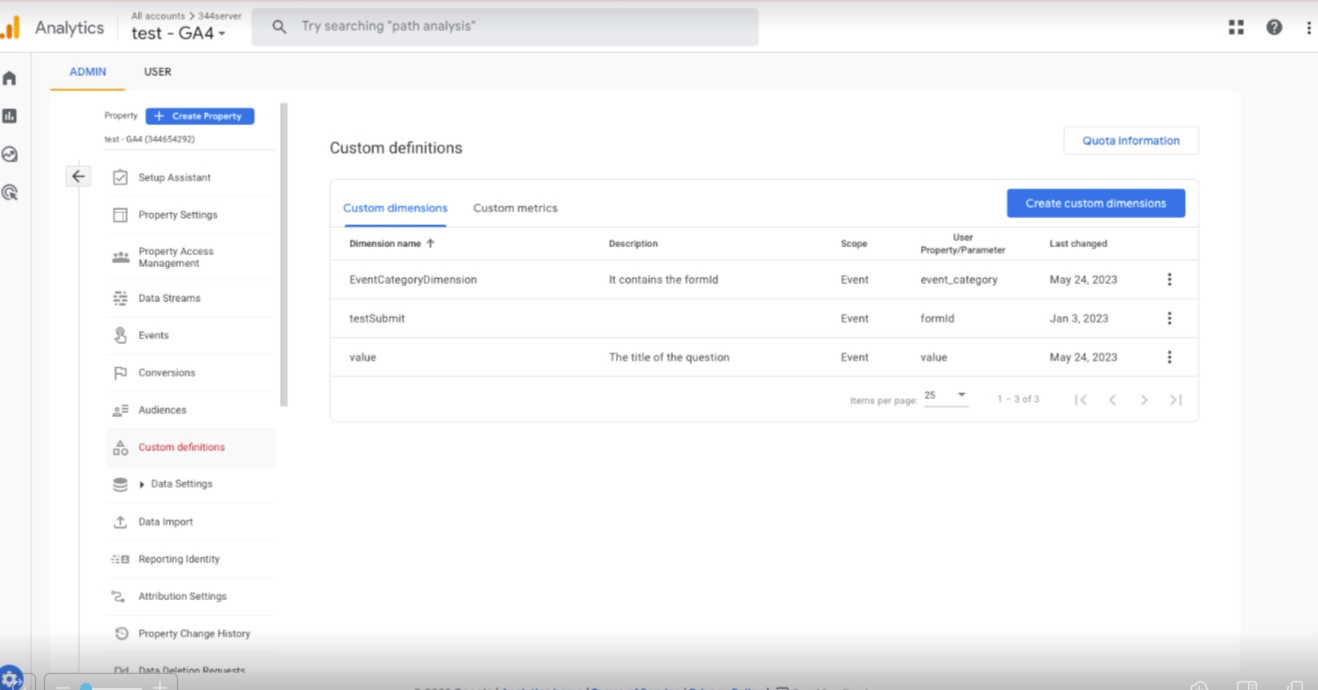Open actions menu for EventCategoryDimension row
The width and height of the screenshot is (1318, 690).
1169,280
